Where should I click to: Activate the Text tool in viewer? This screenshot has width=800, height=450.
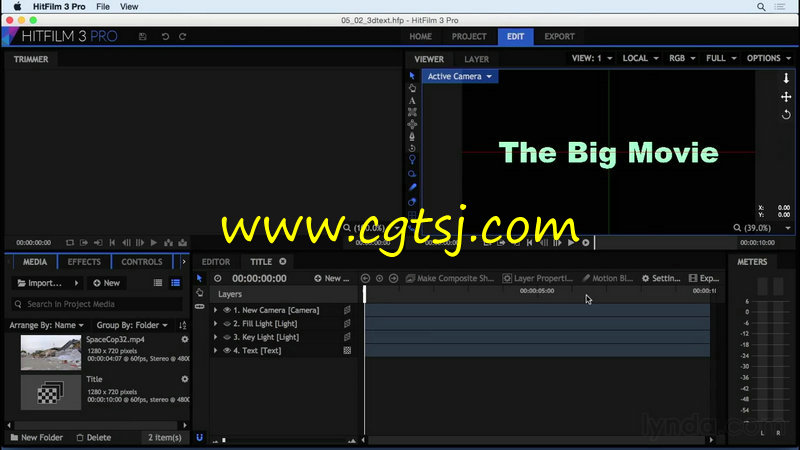[x=412, y=101]
